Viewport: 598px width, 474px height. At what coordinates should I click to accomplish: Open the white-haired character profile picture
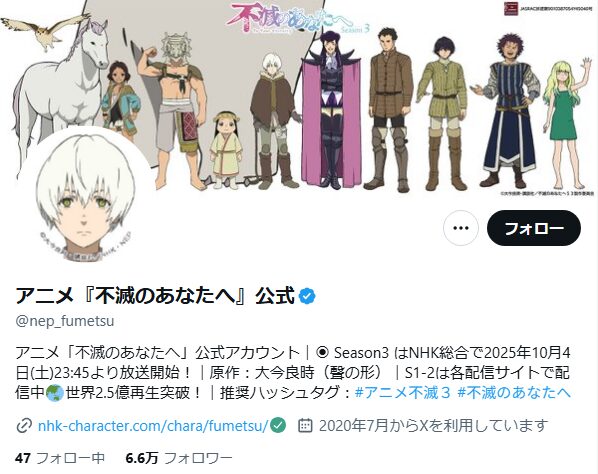(x=86, y=196)
